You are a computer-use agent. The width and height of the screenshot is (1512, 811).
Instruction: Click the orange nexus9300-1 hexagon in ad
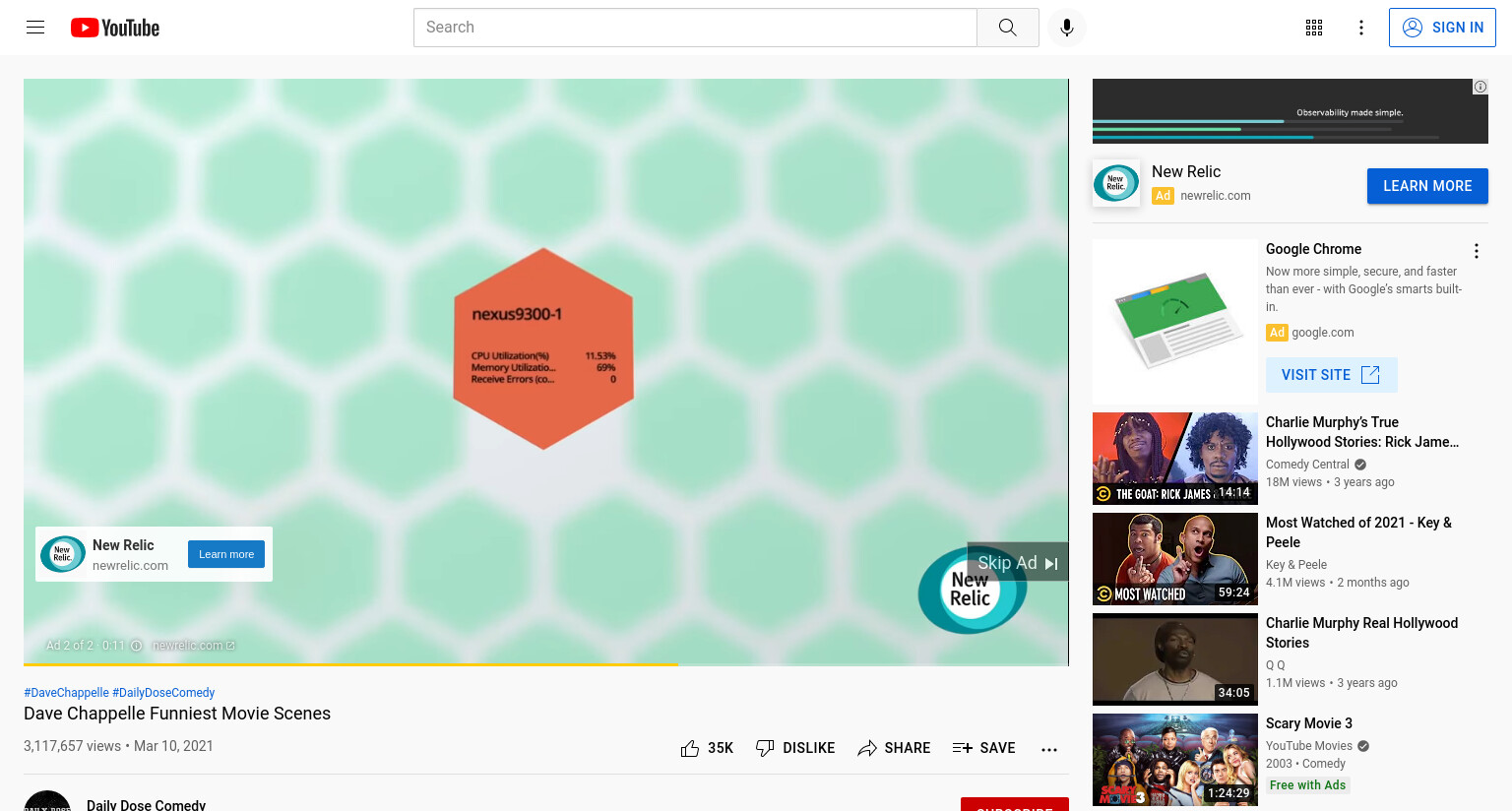543,348
